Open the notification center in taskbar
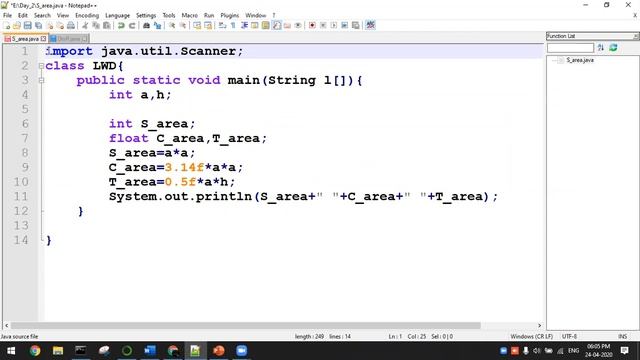Screen dimensions: 640x360 click(624, 351)
